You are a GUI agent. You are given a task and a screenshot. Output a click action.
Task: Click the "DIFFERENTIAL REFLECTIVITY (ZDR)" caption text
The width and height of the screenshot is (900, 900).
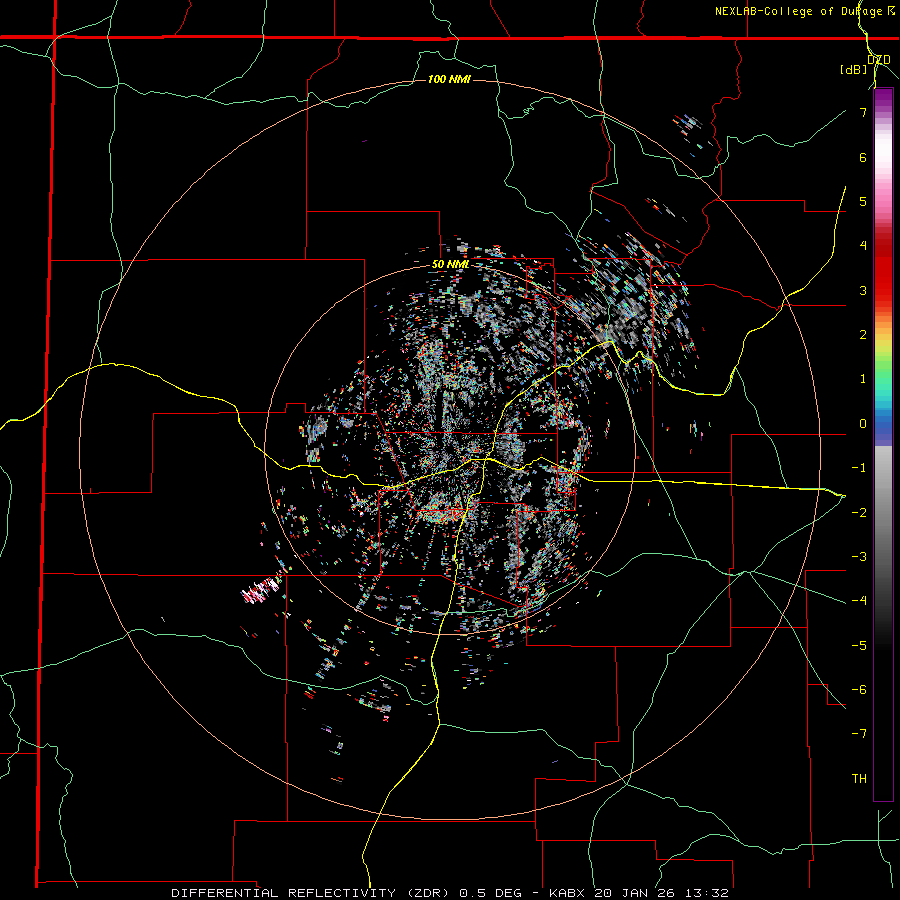[311, 893]
